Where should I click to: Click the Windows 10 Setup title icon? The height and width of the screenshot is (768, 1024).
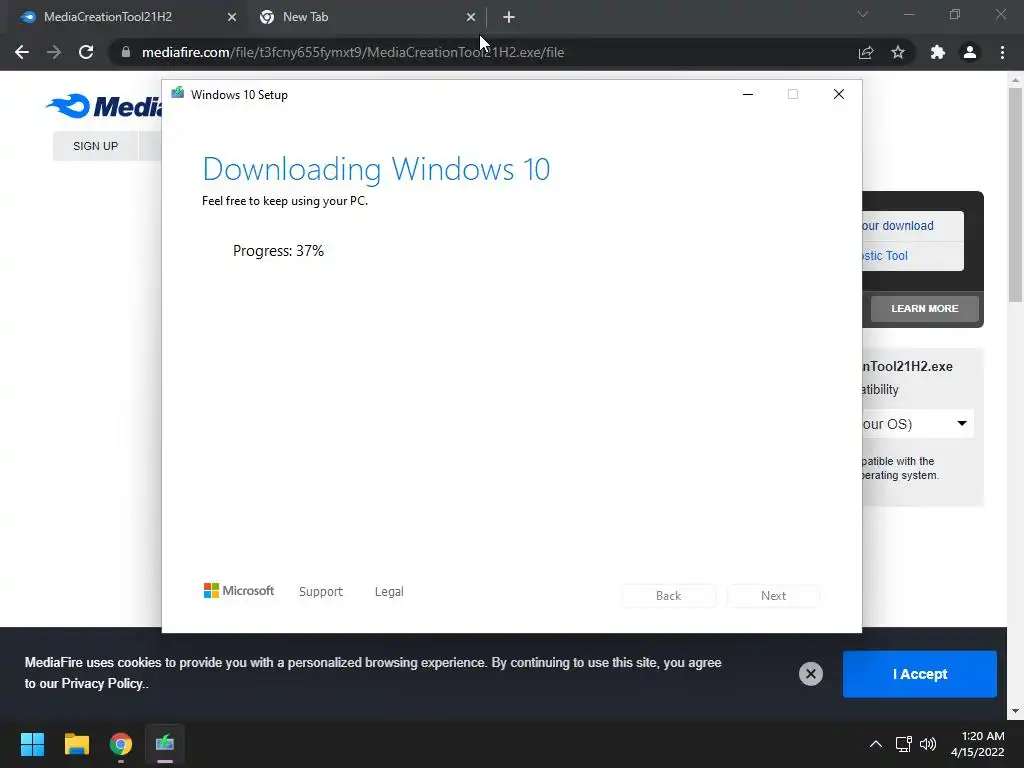(178, 93)
